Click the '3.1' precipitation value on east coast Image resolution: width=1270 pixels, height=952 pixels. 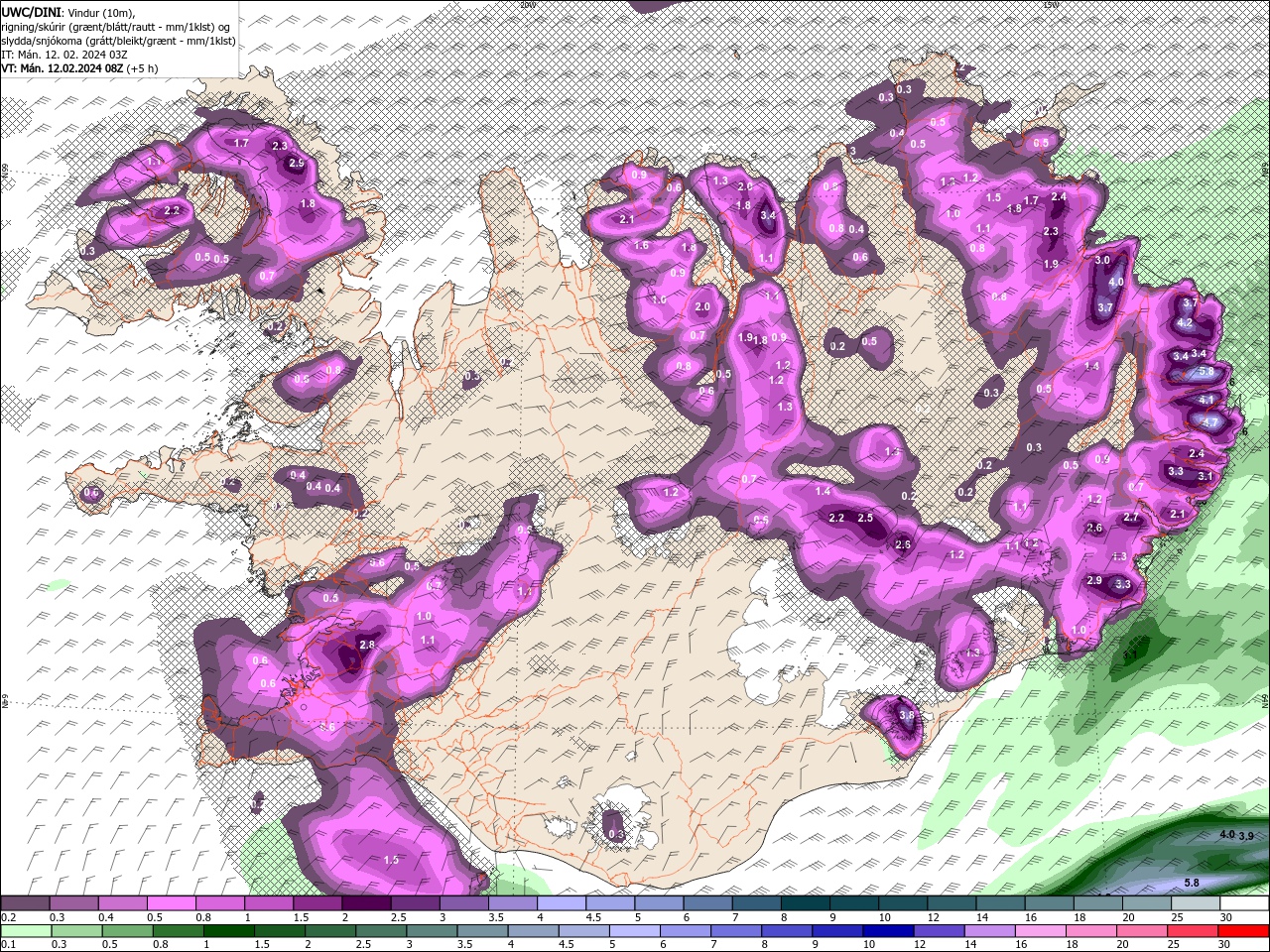1206,476
